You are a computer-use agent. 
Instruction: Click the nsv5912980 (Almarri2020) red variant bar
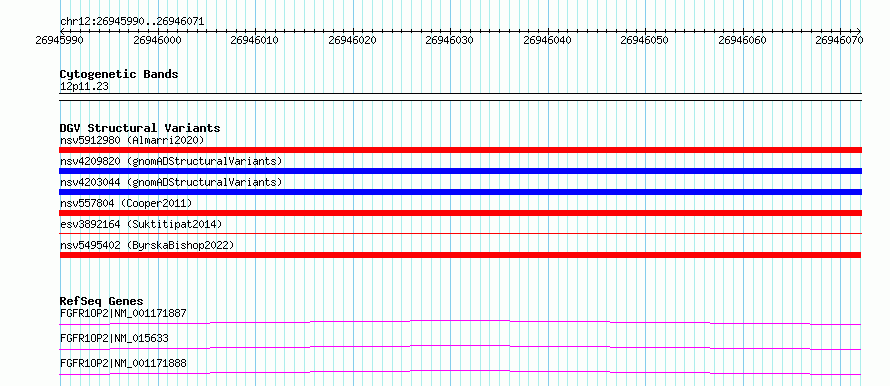460,150
